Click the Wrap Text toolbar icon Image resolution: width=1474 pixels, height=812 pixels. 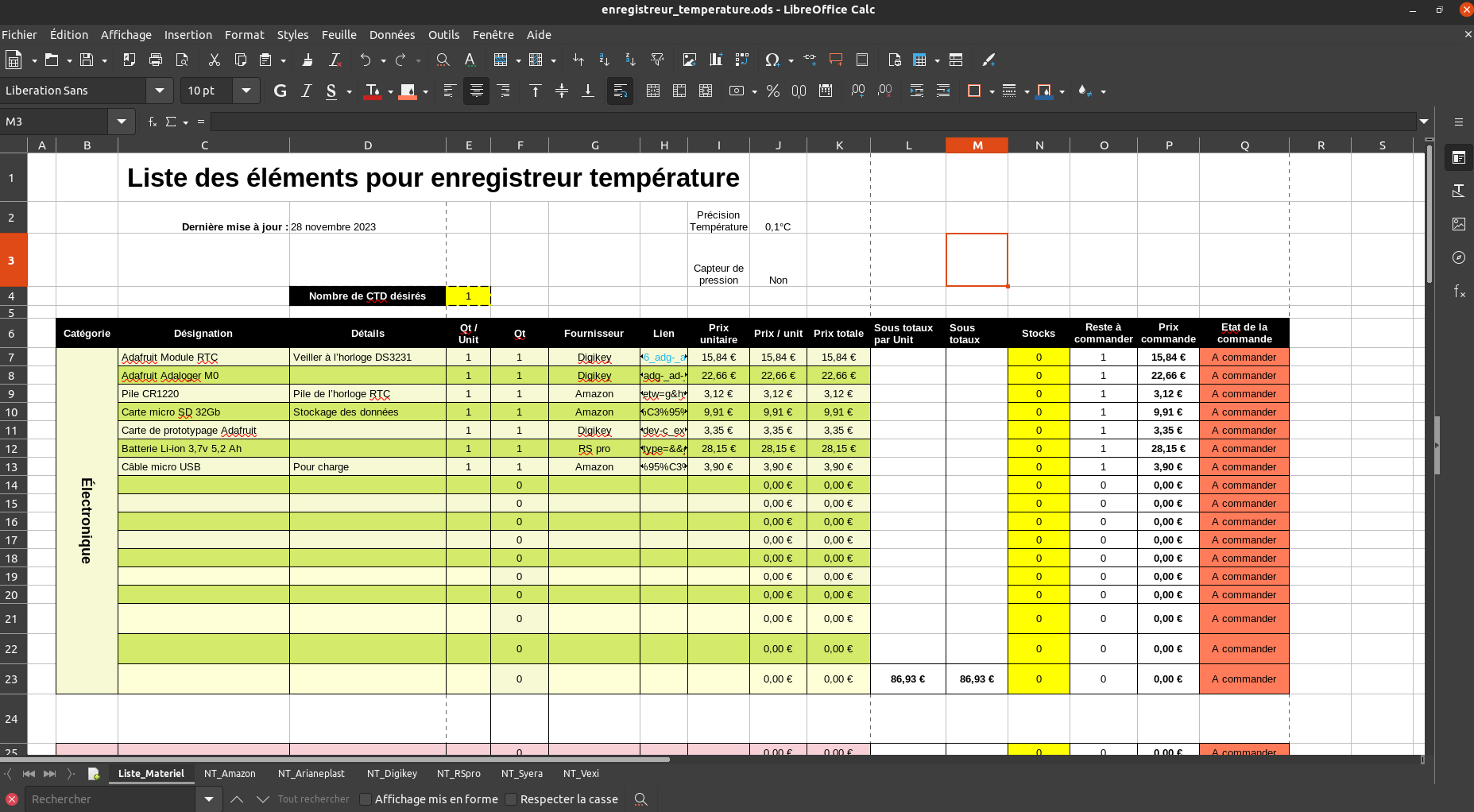click(620, 91)
